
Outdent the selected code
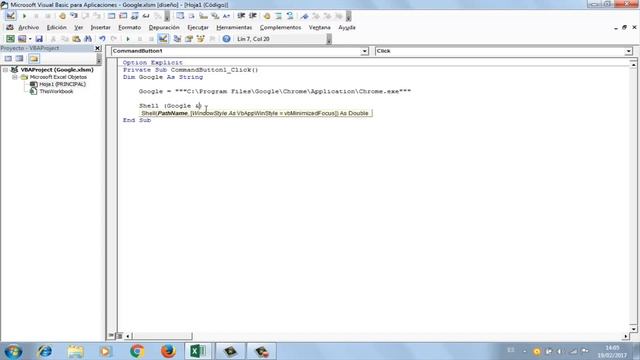[253, 16]
